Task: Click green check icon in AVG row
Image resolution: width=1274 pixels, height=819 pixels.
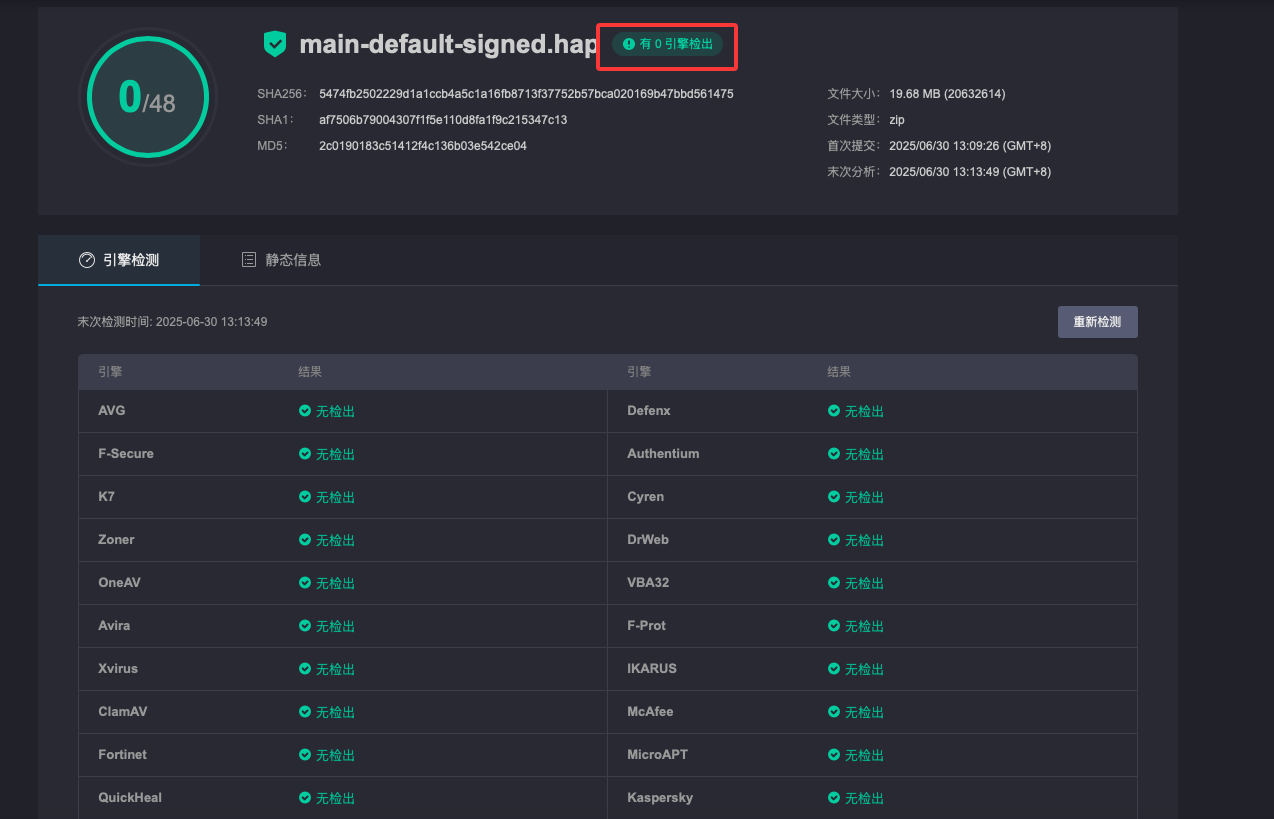Action: 305,411
